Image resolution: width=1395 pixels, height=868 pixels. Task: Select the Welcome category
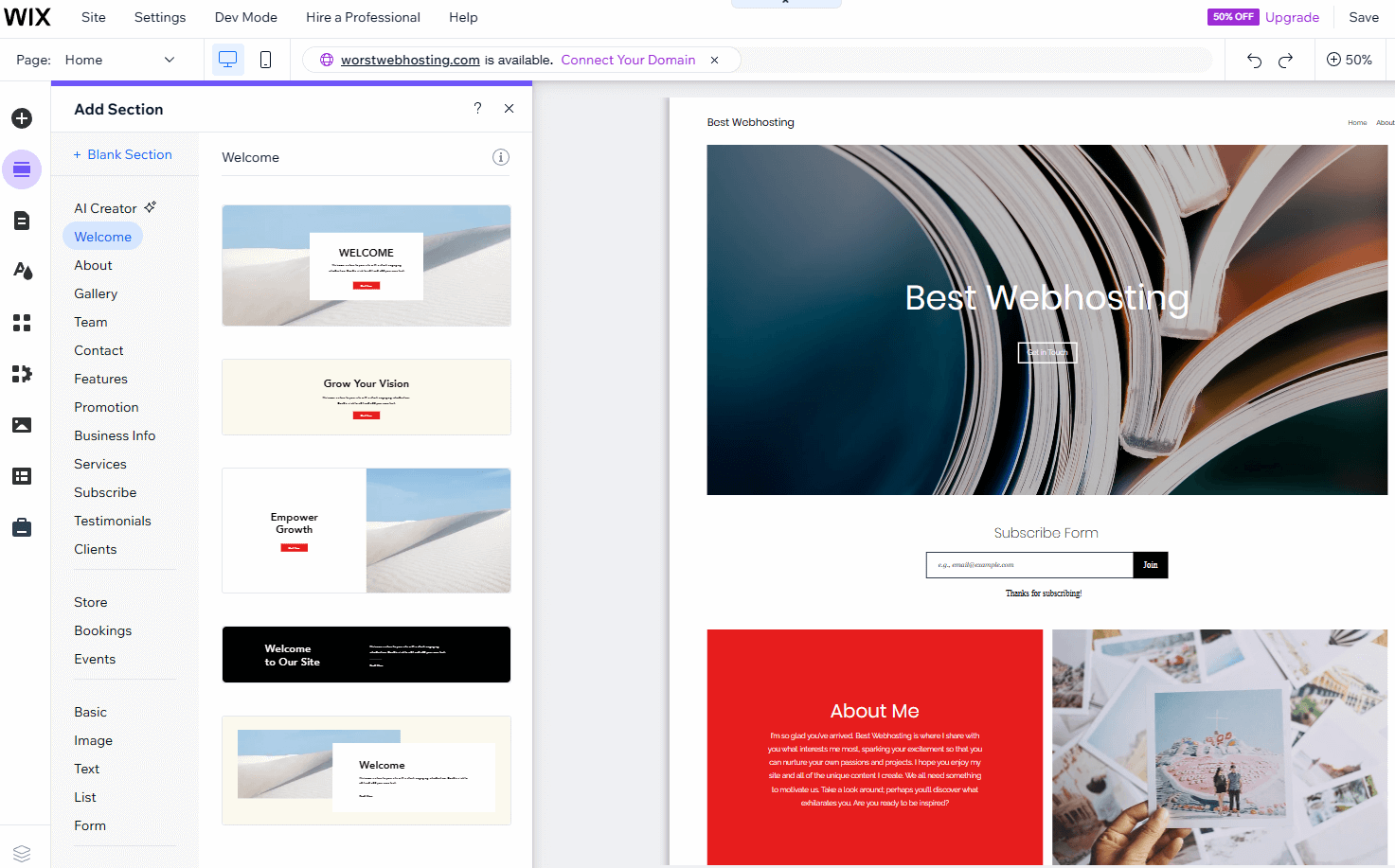(102, 237)
